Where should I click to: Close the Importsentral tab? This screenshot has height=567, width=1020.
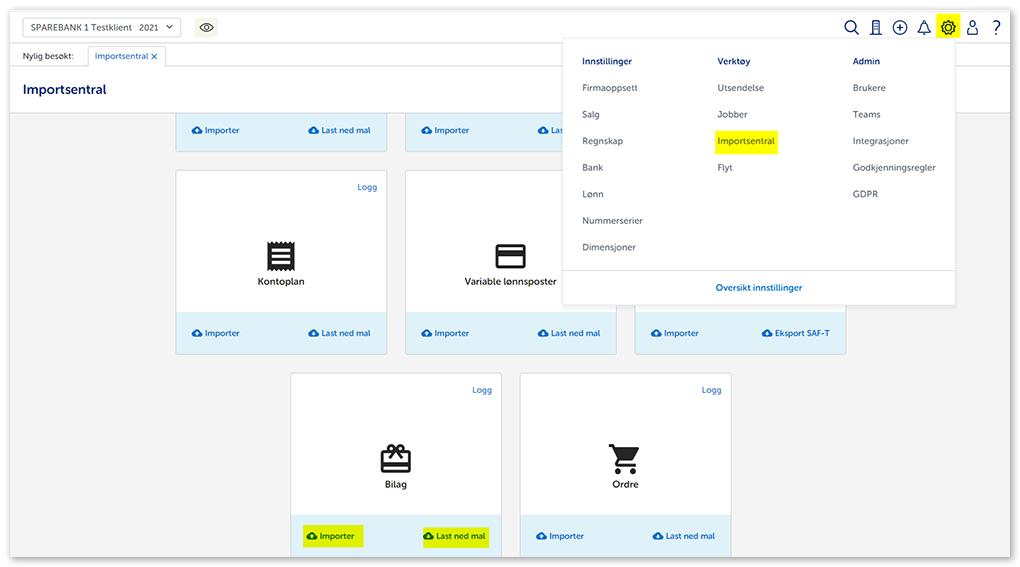(x=154, y=57)
